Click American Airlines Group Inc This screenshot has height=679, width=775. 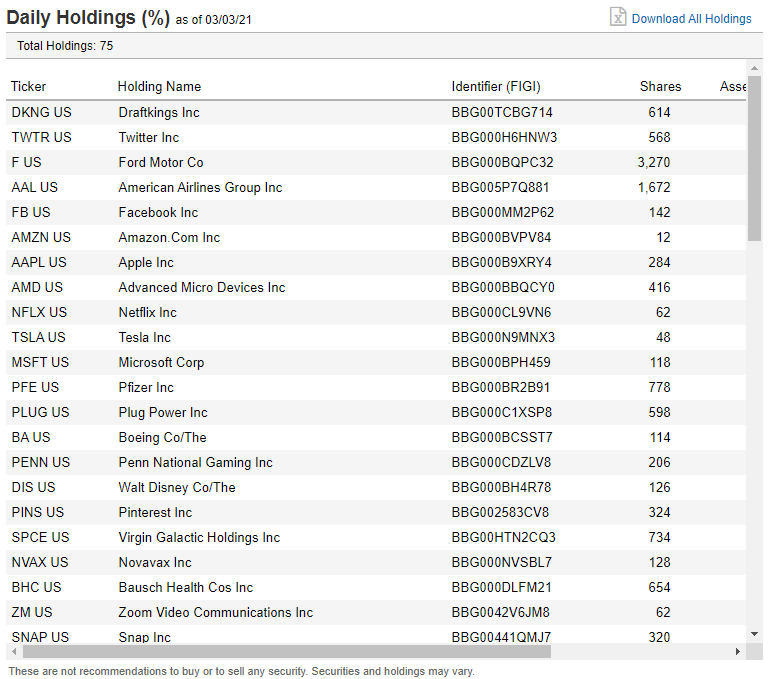pos(200,188)
